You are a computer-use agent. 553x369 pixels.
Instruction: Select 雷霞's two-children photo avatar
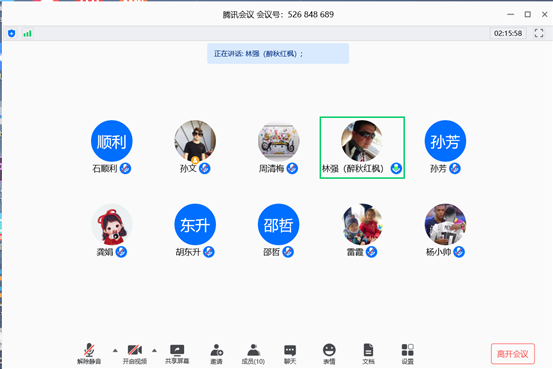coord(362,224)
